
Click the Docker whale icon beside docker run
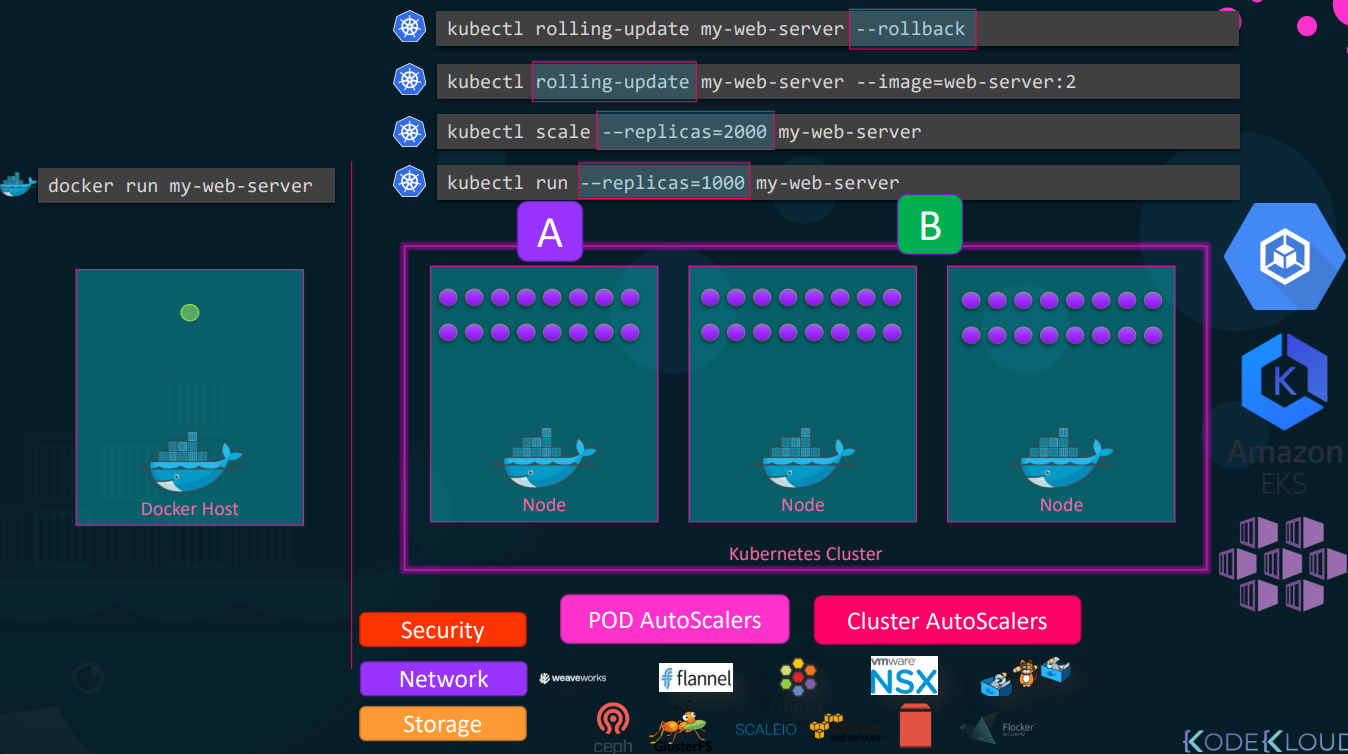tap(17, 185)
